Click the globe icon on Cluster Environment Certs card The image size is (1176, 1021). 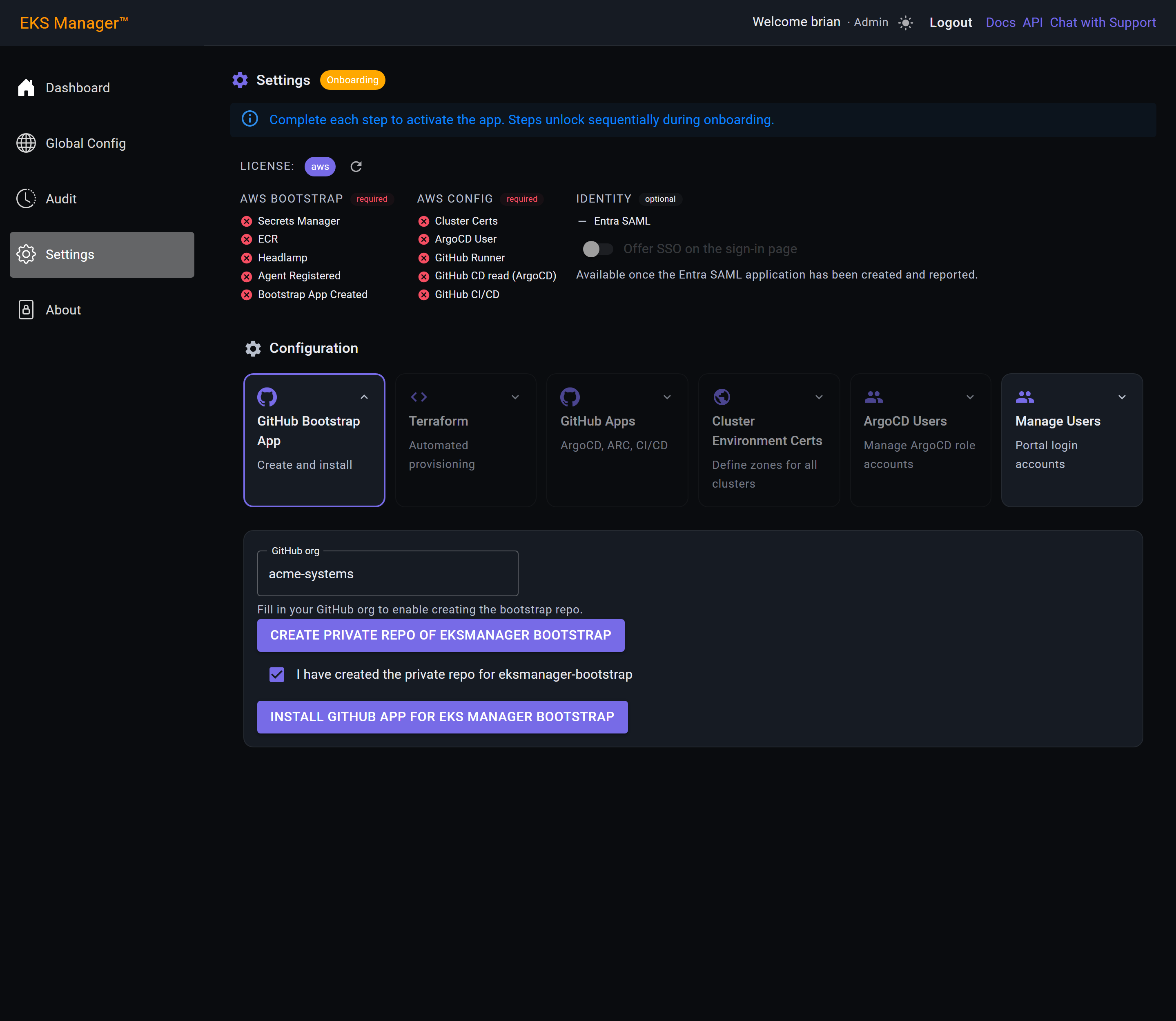click(x=722, y=397)
